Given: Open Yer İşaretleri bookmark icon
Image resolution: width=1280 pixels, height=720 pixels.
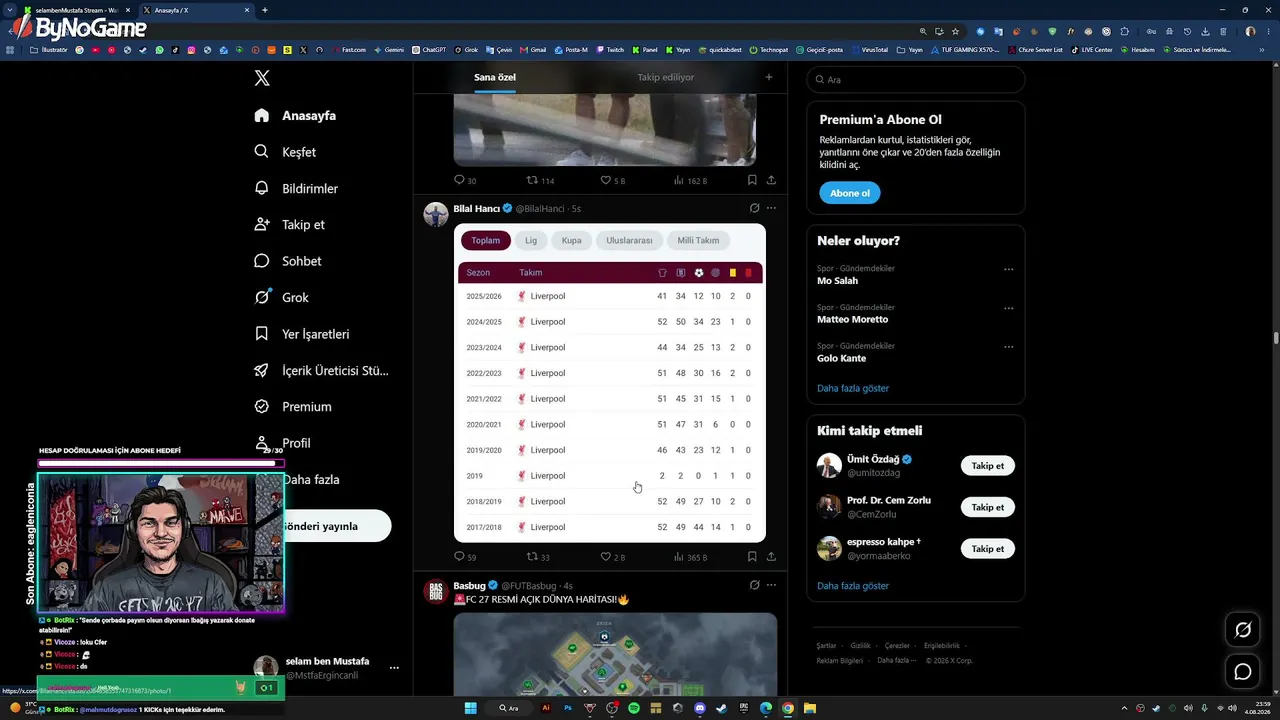Looking at the screenshot, I should point(262,334).
